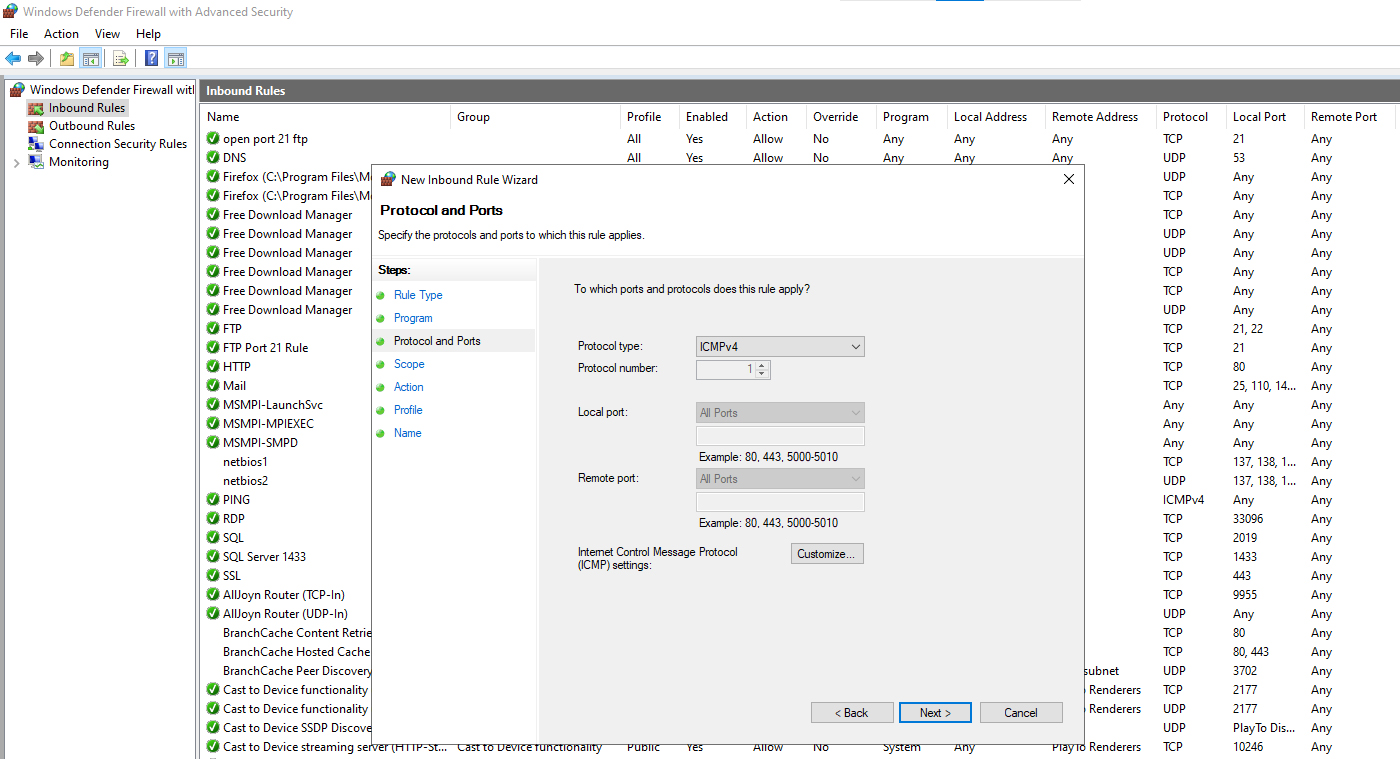This screenshot has width=1400, height=759.
Task: Toggle Show/Hide Action Pane toolbar icon
Action: tap(176, 58)
